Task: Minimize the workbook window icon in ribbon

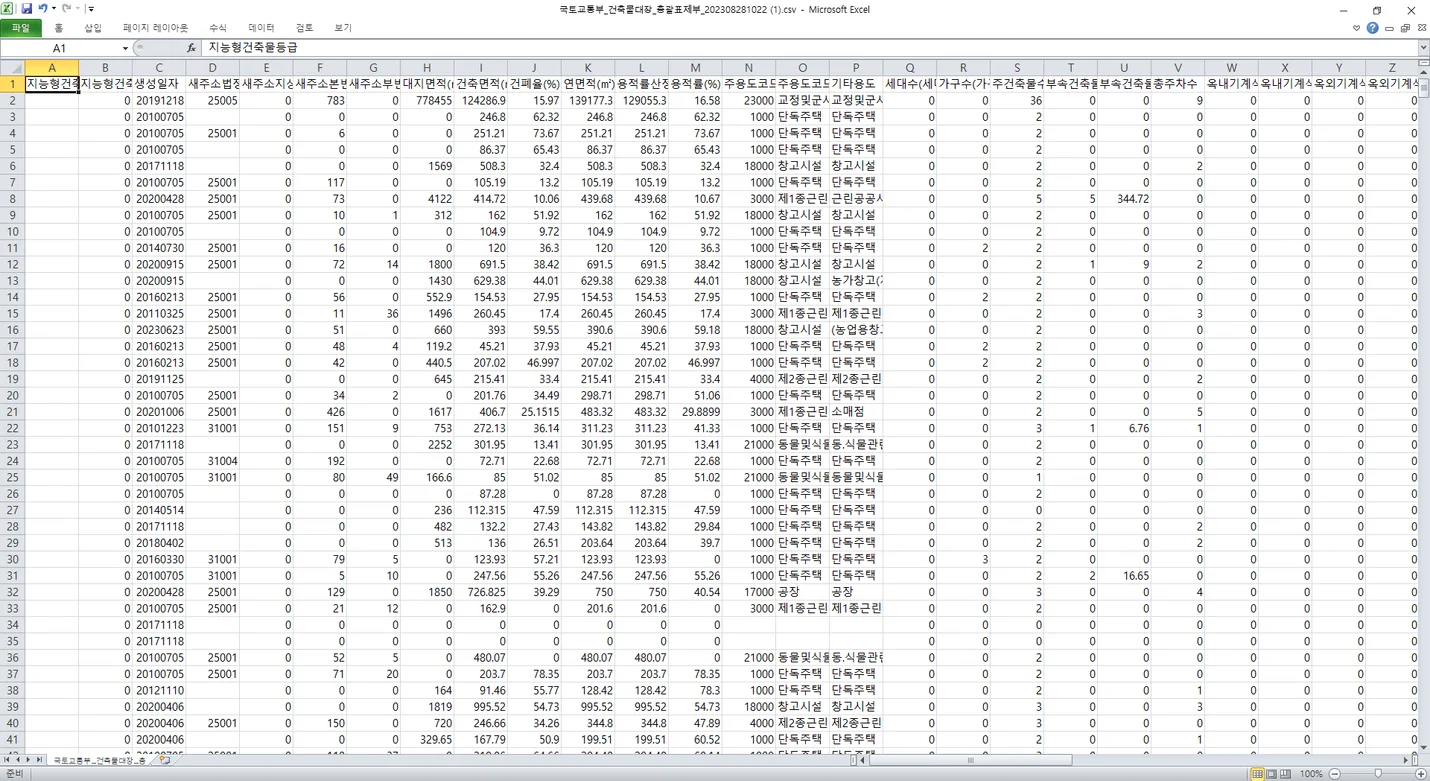Action: (x=1390, y=28)
